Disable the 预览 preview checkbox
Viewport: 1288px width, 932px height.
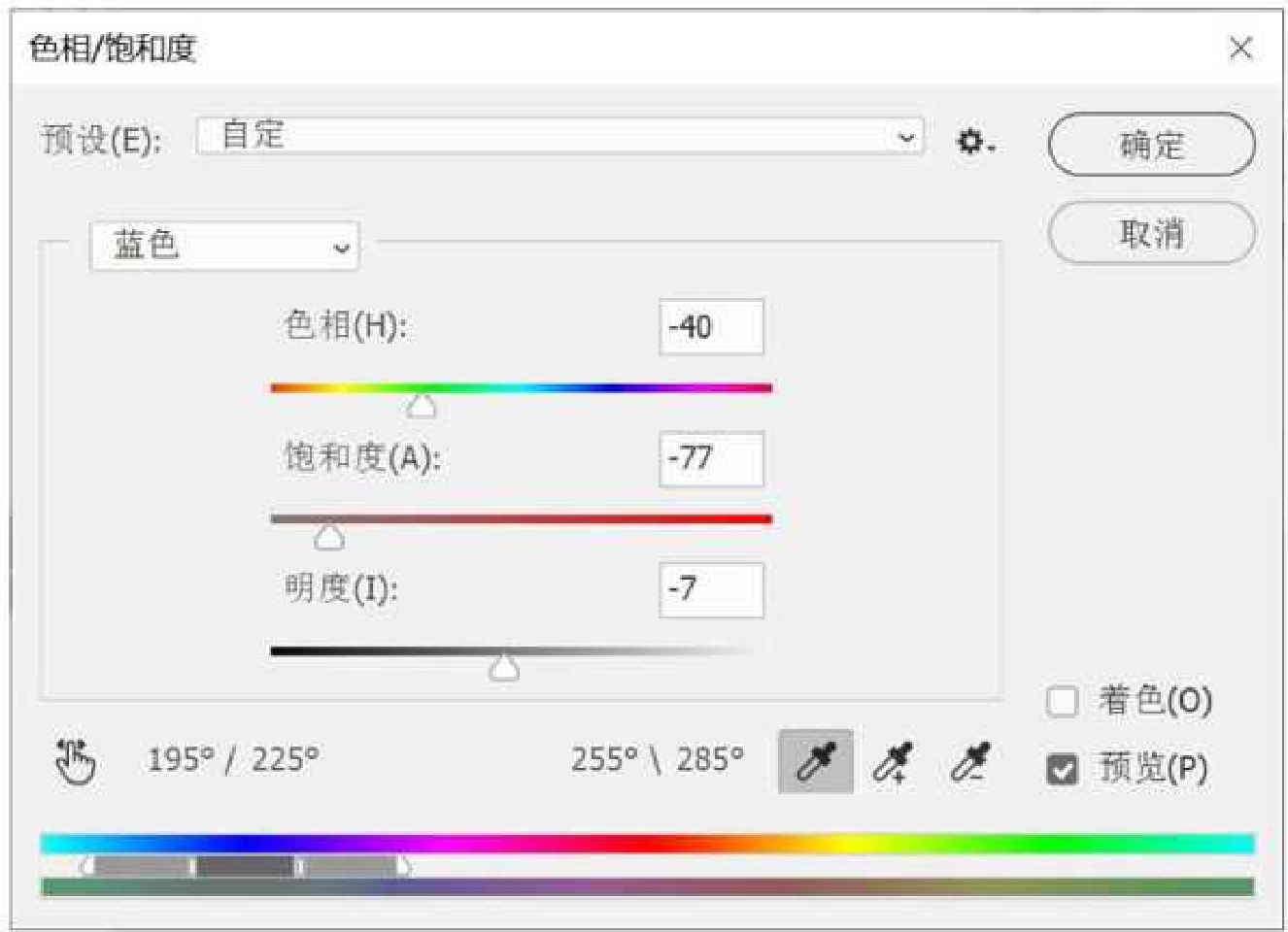[x=1062, y=769]
